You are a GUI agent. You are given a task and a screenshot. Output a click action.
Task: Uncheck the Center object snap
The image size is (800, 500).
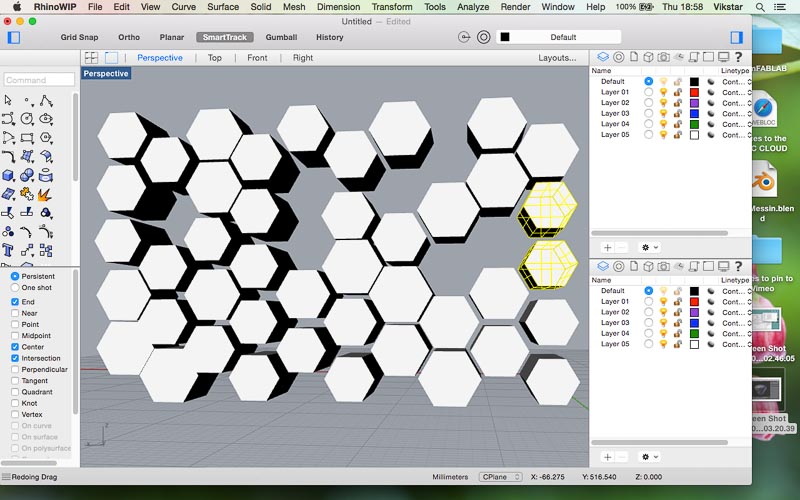click(15, 347)
